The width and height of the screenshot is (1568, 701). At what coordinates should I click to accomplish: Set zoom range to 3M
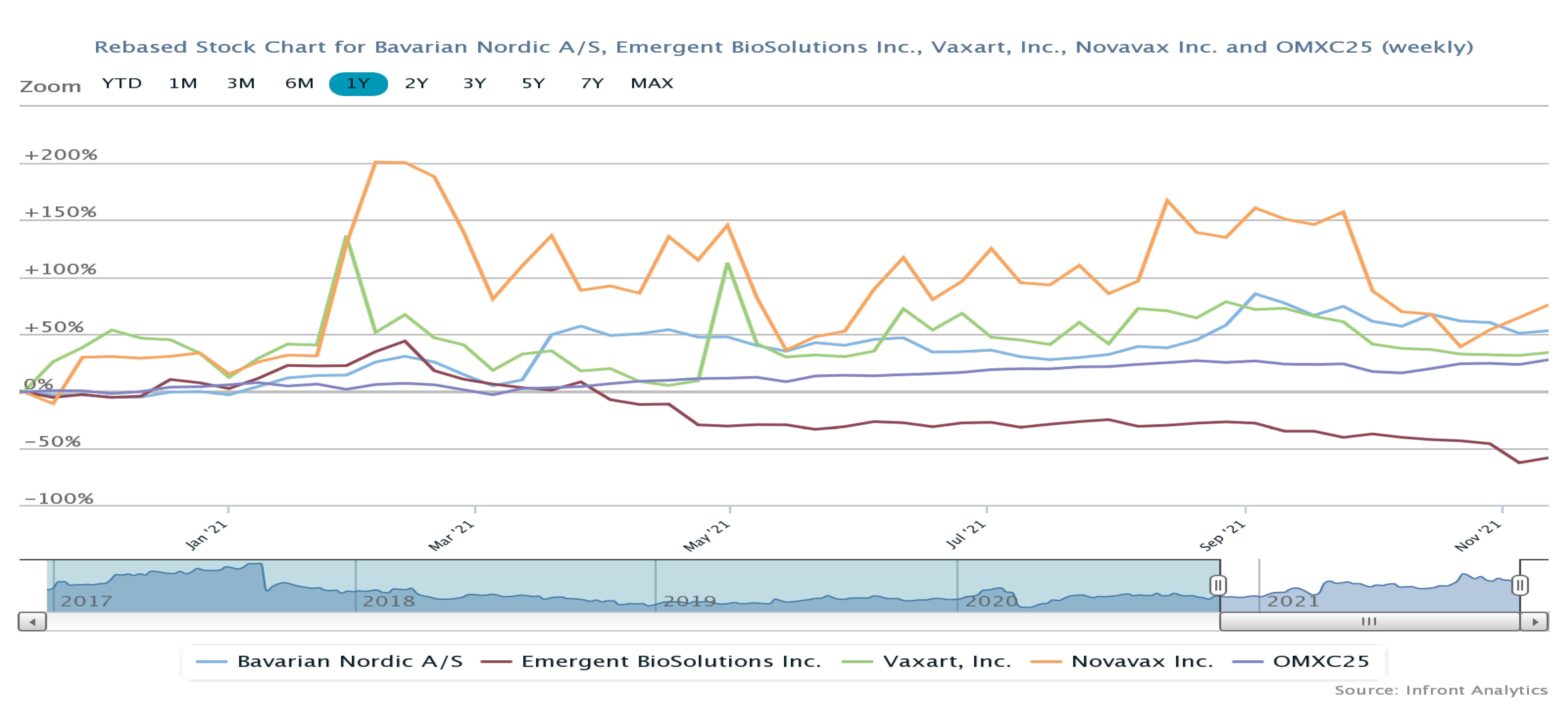(x=241, y=84)
